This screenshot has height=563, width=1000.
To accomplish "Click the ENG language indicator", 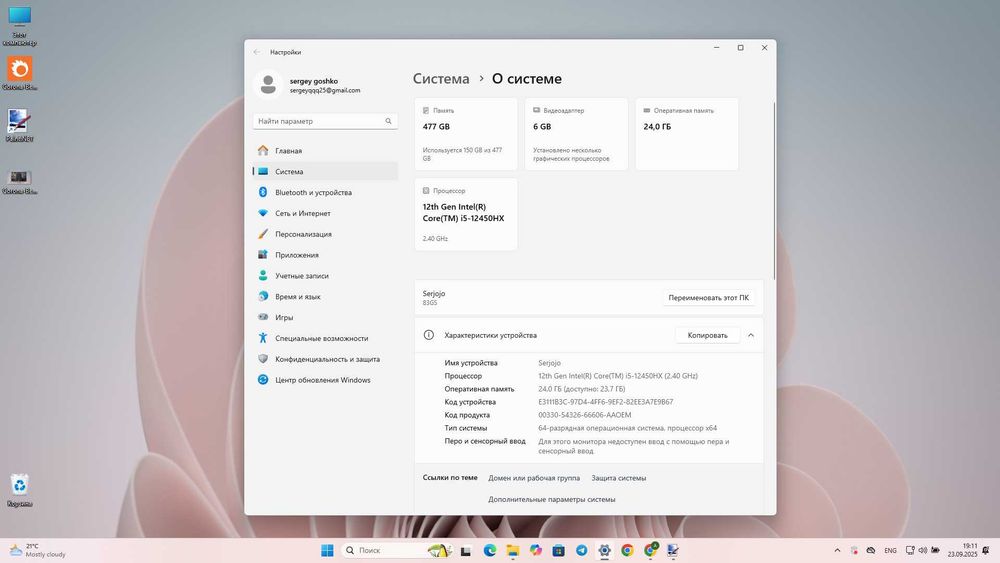I will [890, 551].
